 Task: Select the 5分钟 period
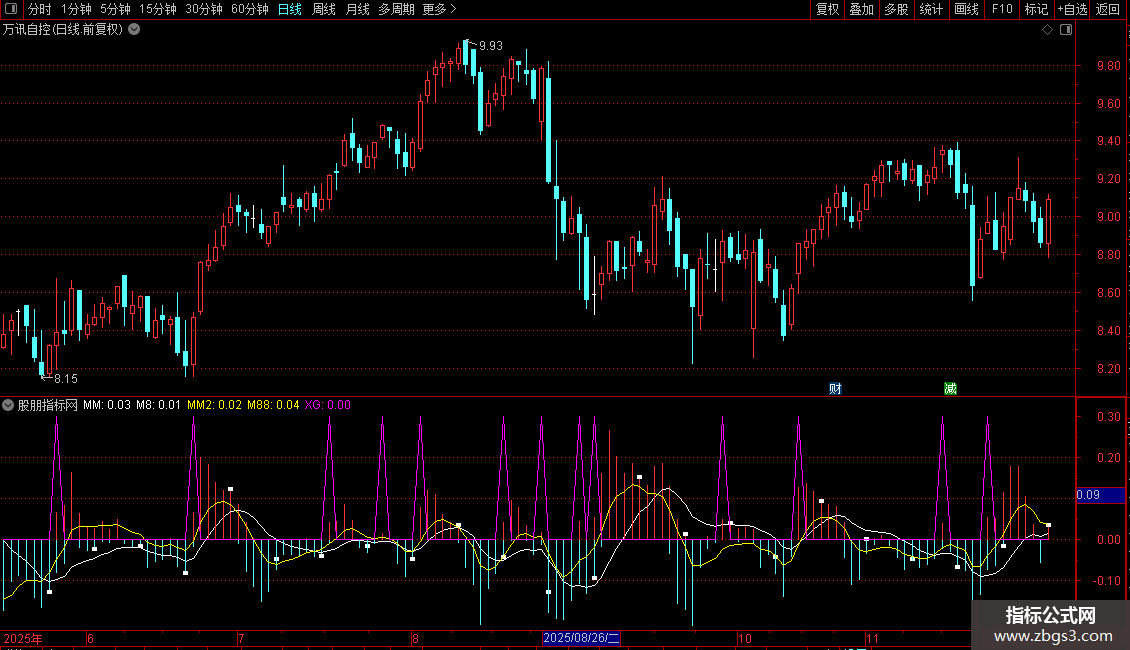tap(115, 9)
